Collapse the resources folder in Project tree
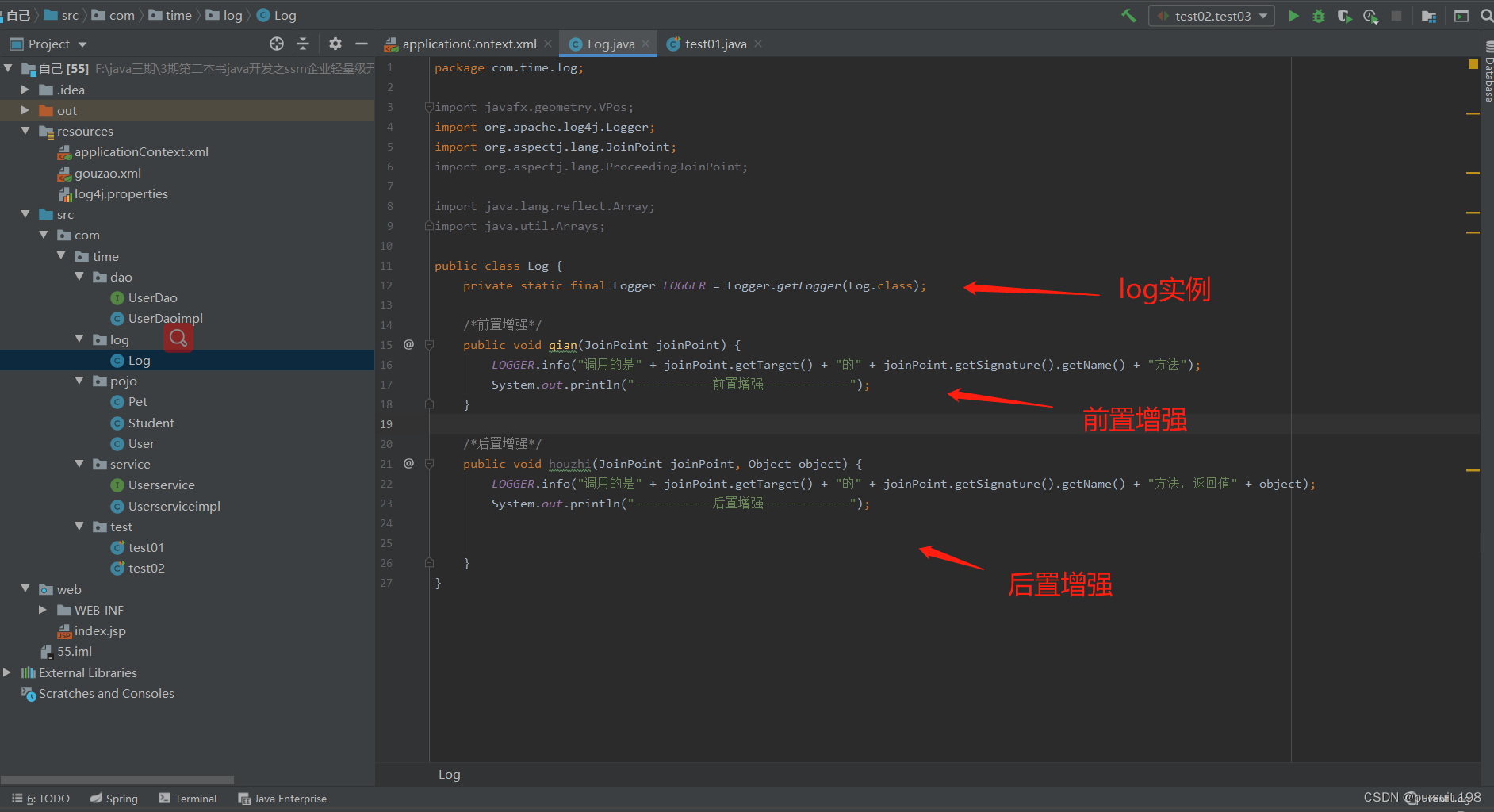This screenshot has width=1494, height=812. click(x=25, y=131)
